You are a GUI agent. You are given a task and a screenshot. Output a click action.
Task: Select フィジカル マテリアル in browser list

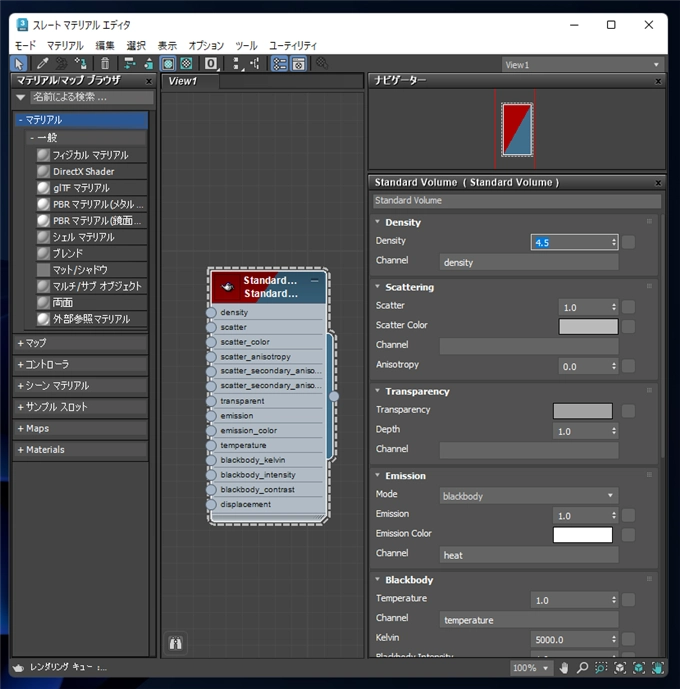[91, 155]
